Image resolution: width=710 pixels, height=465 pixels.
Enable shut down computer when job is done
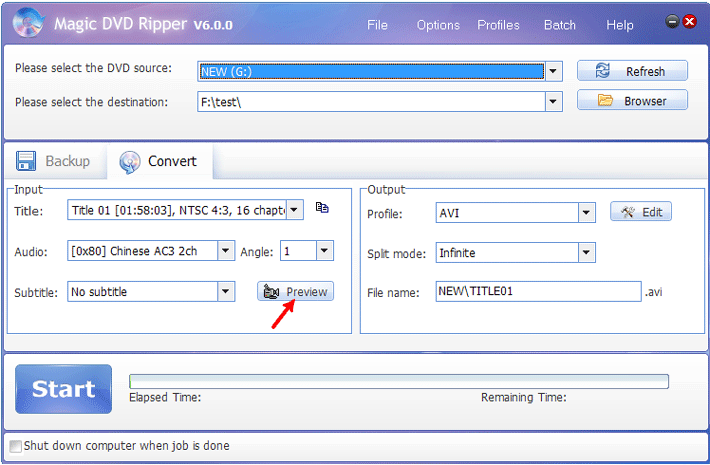[15, 446]
